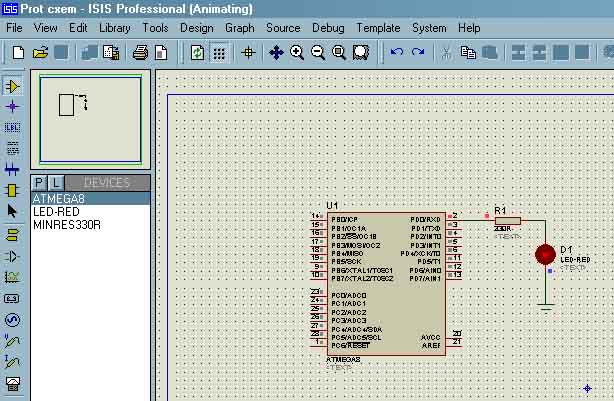Click the Import section icon
614x401 pixels.
pos(90,52)
